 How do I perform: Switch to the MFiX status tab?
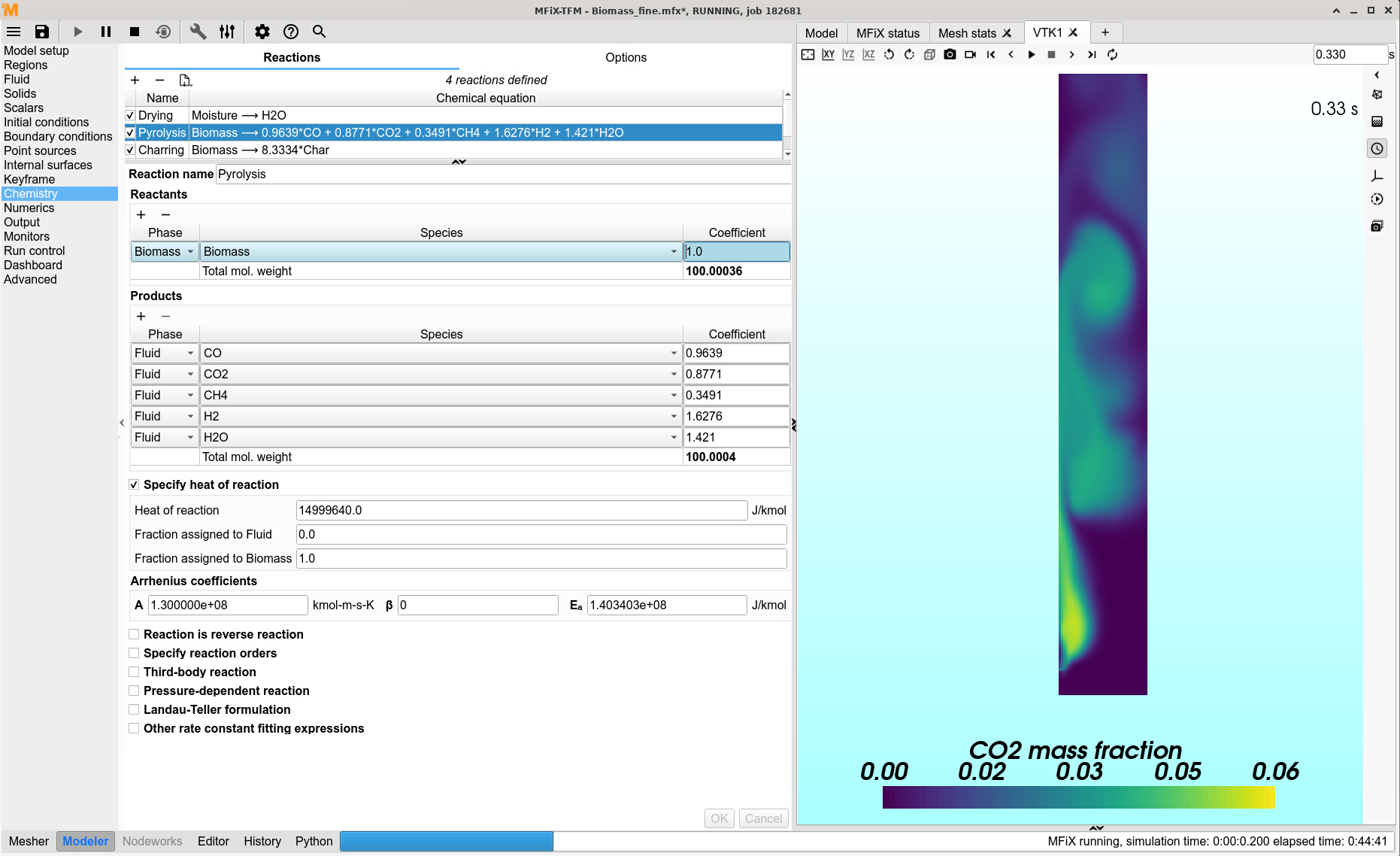(x=887, y=33)
